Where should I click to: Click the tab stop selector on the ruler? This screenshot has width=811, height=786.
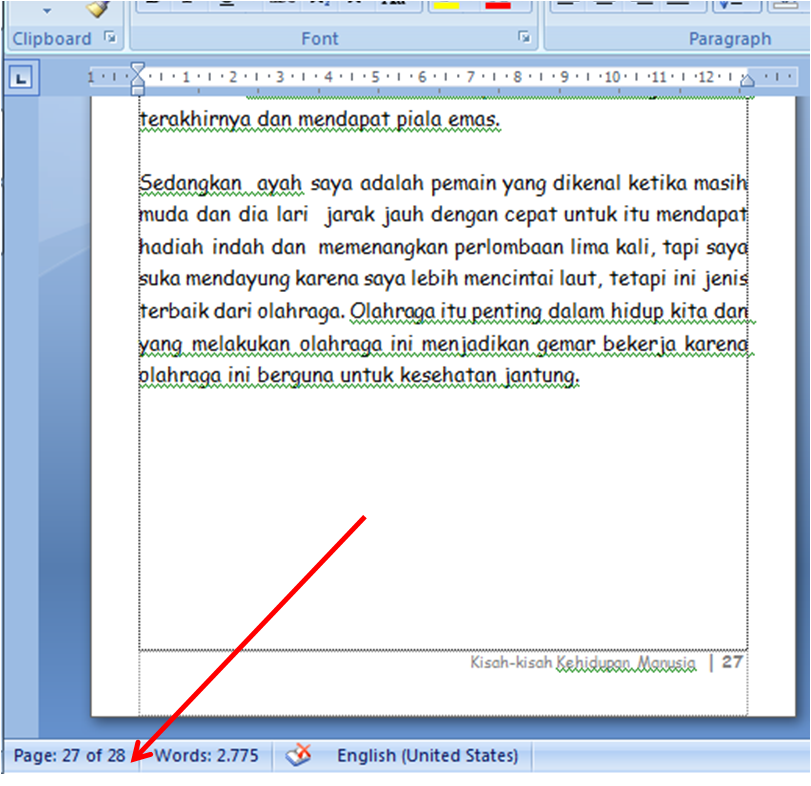pyautogui.click(x=19, y=77)
